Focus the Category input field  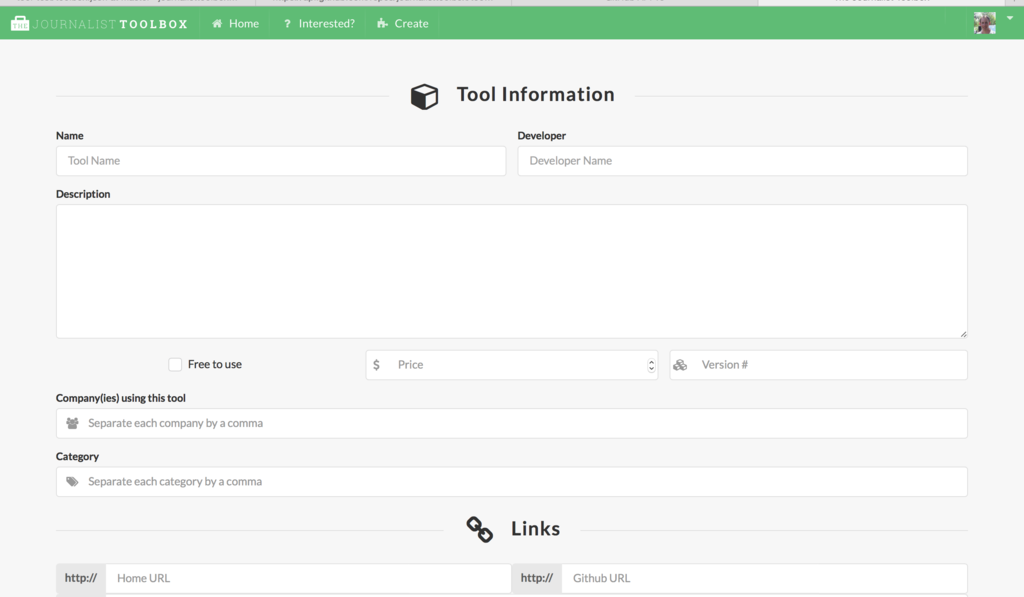click(511, 481)
